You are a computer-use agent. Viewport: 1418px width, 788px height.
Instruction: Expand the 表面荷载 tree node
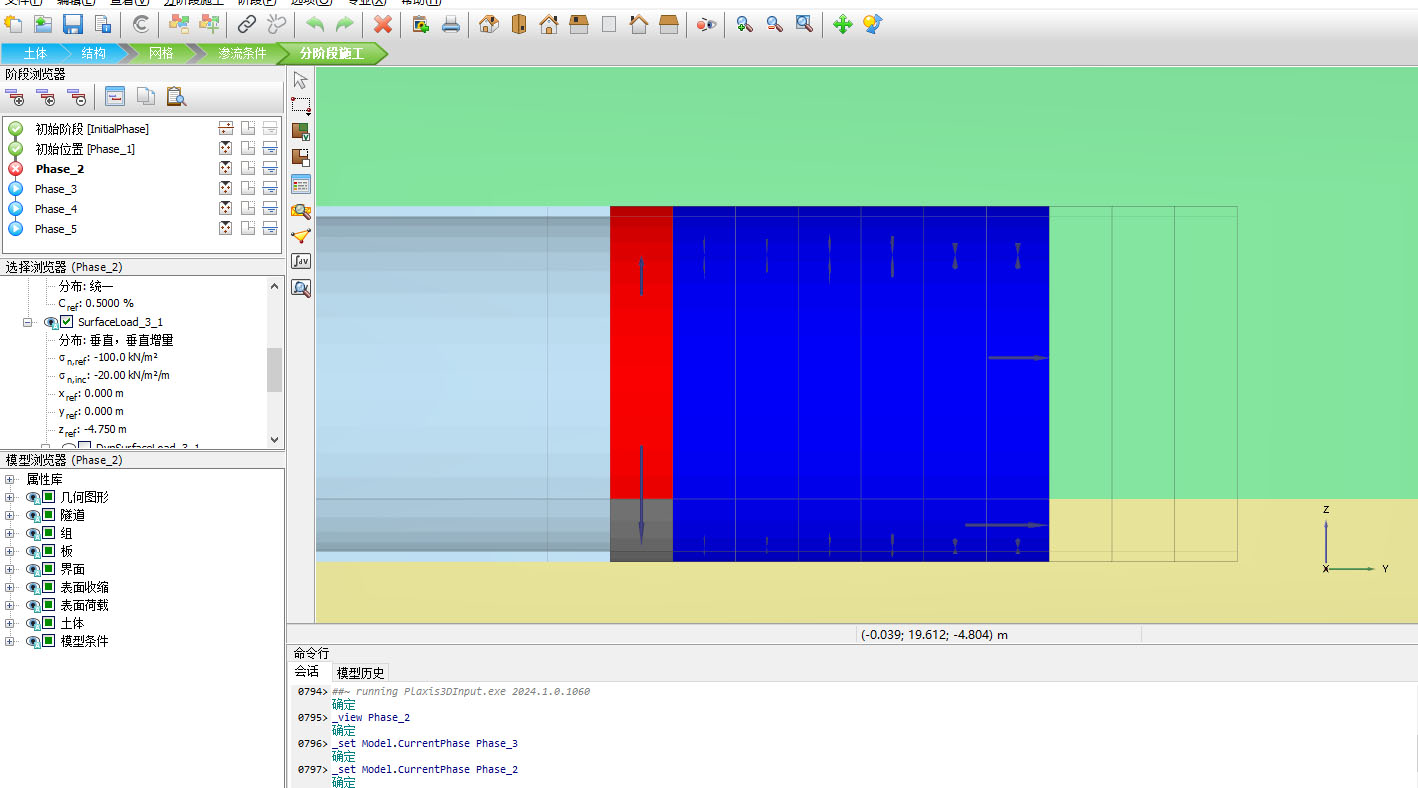(x=10, y=605)
